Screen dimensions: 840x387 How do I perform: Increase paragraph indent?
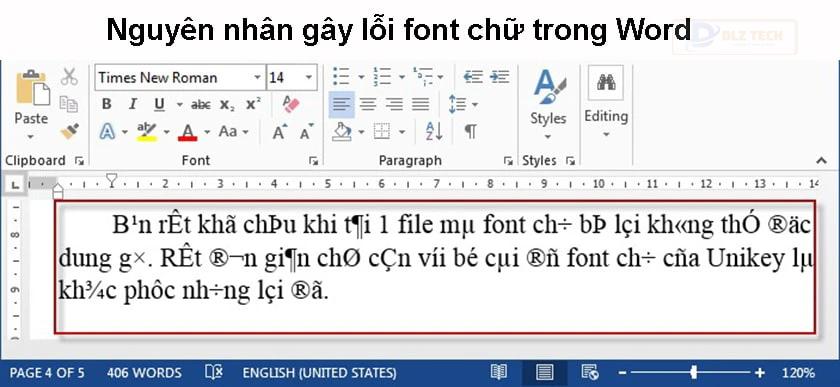(x=499, y=77)
